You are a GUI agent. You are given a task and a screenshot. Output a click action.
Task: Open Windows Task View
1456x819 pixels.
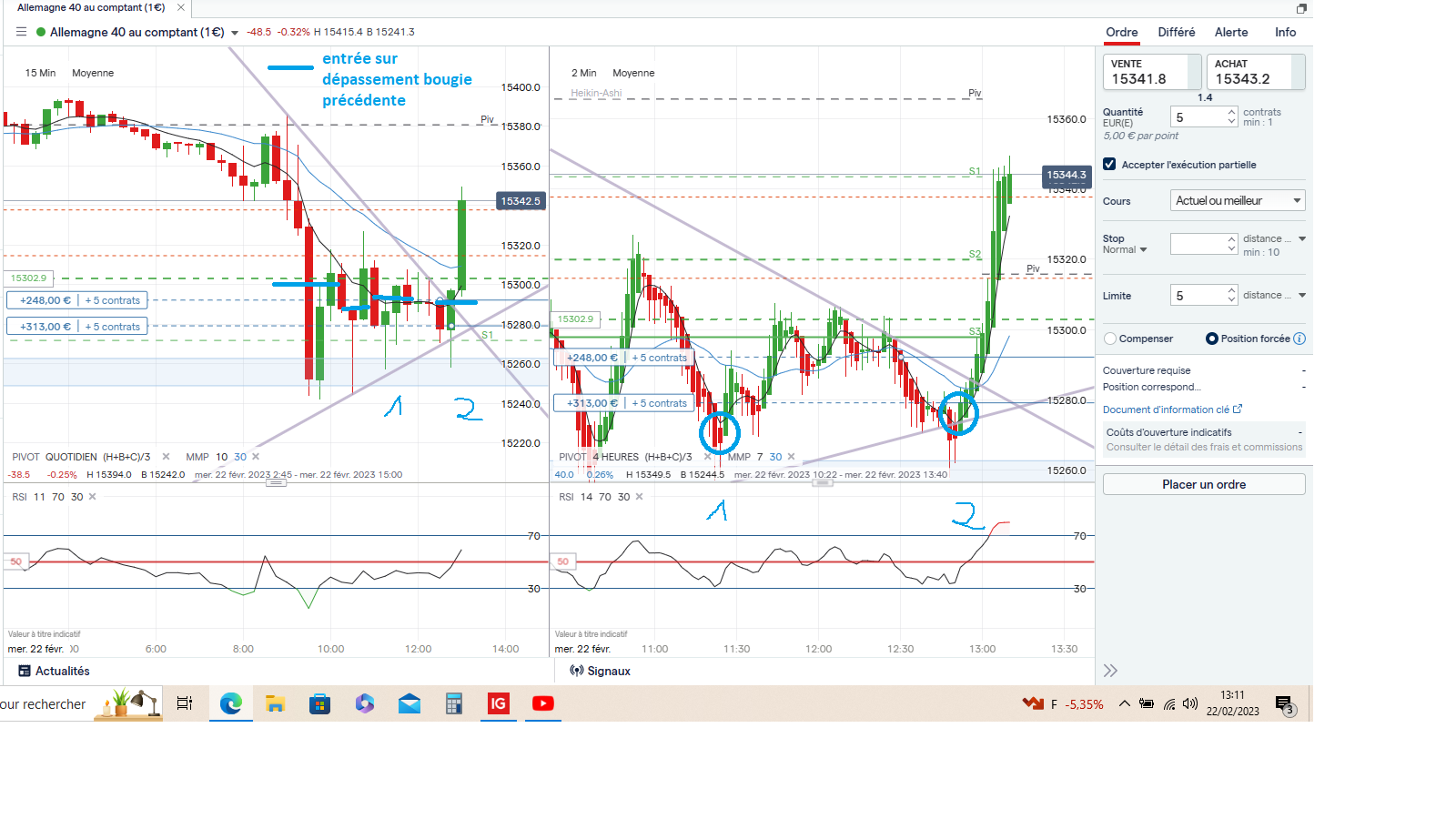[x=185, y=703]
